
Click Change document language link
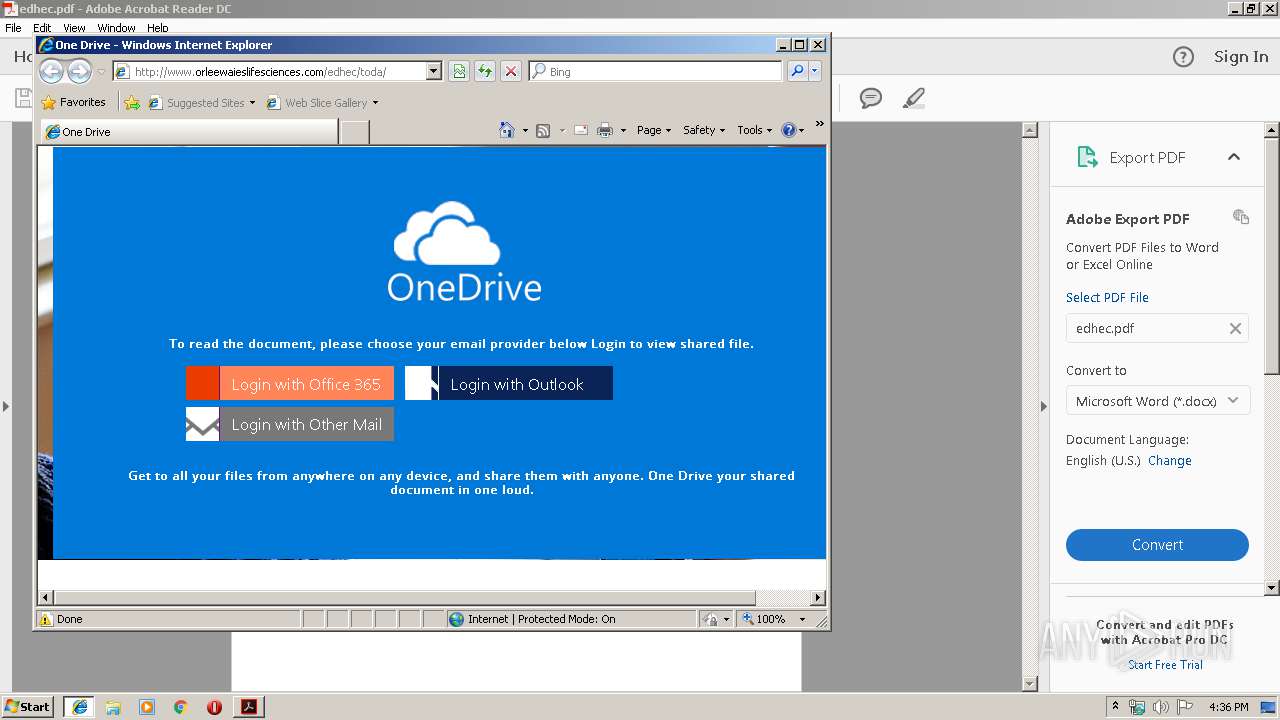pyautogui.click(x=1170, y=461)
